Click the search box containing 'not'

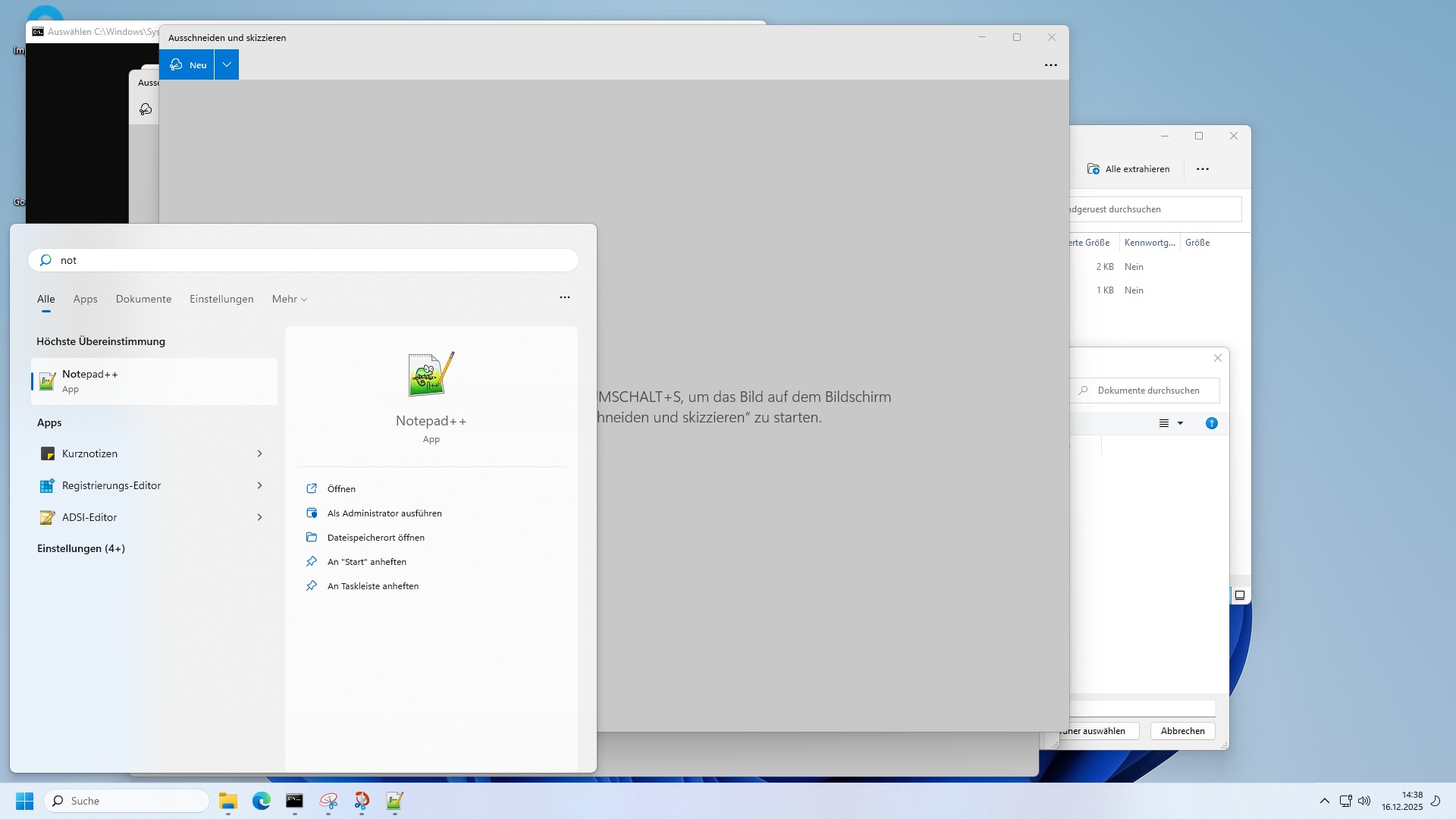303,260
